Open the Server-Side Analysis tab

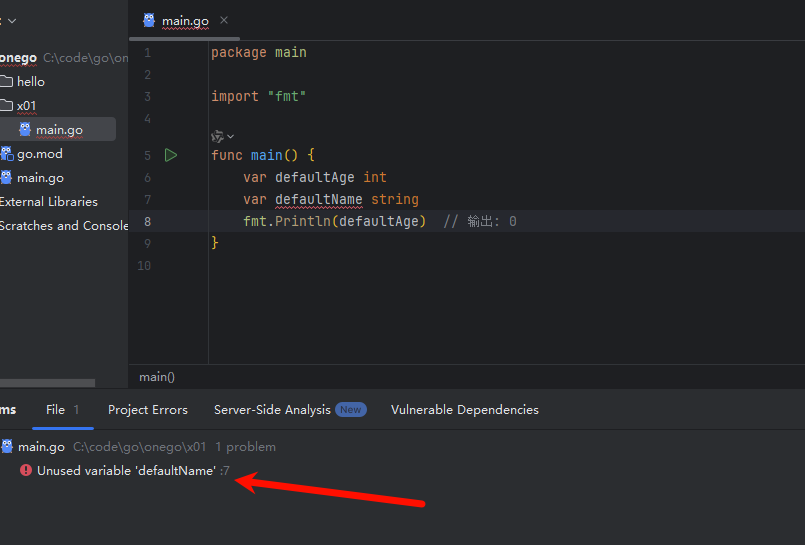pyautogui.click(x=272, y=410)
